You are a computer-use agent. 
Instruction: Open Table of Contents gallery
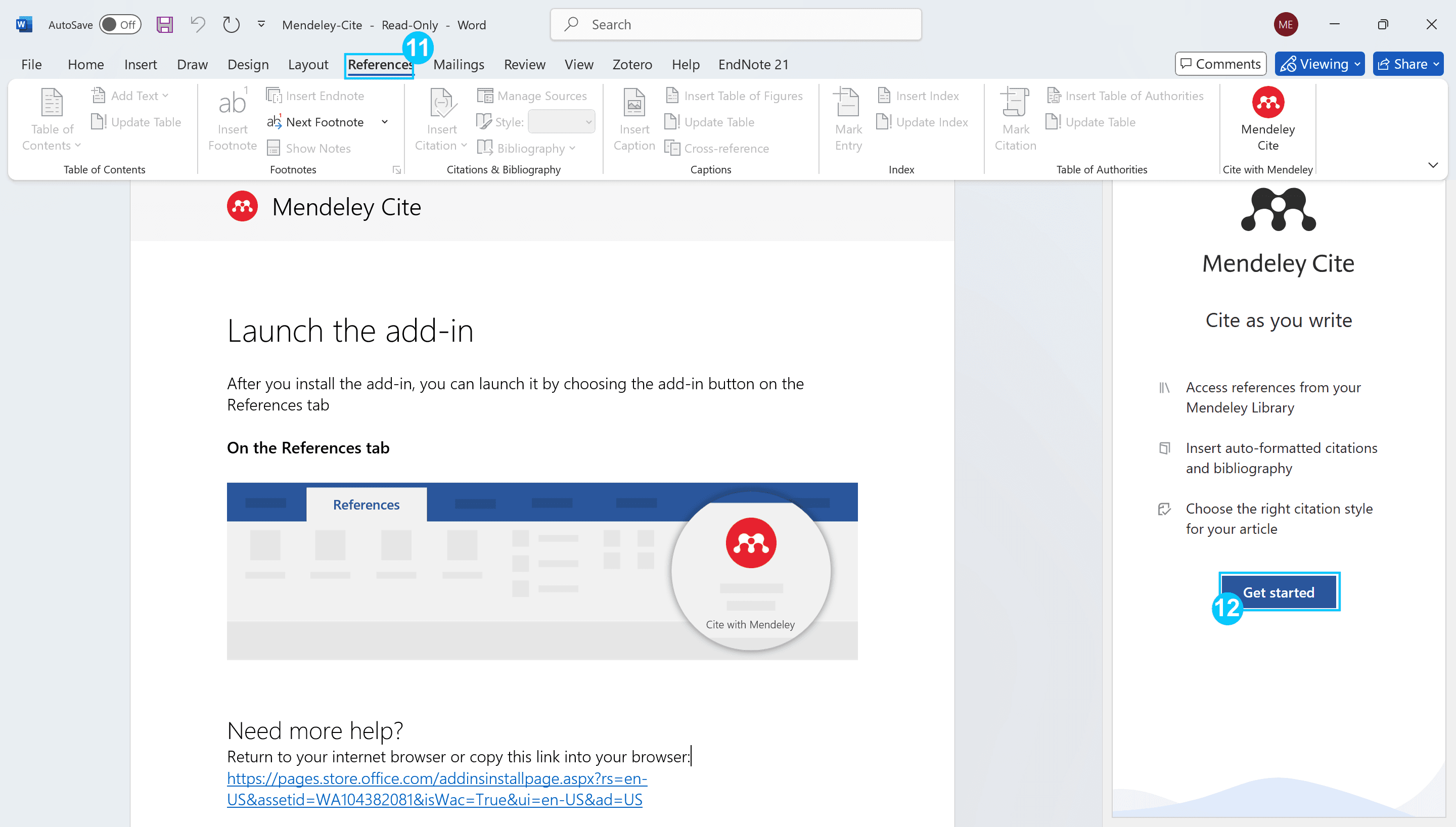point(52,119)
